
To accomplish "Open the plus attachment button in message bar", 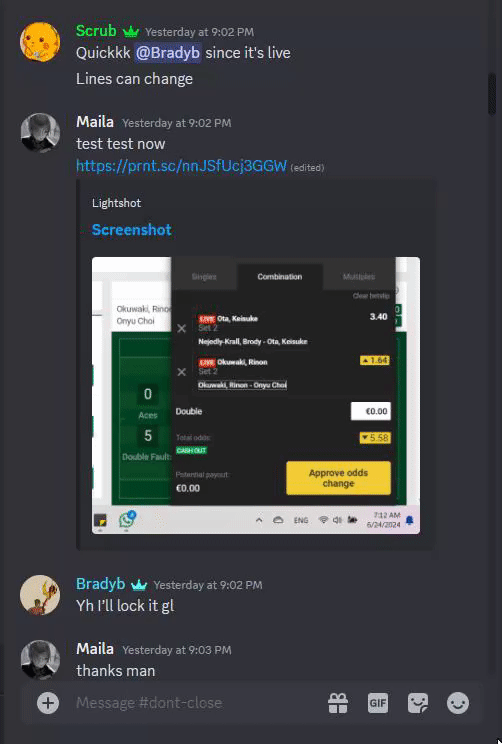I will point(48,703).
